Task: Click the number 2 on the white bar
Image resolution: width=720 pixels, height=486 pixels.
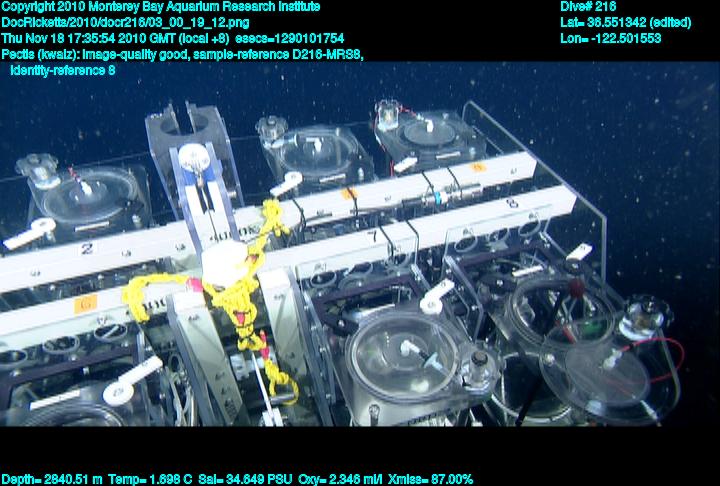Action: (88, 248)
